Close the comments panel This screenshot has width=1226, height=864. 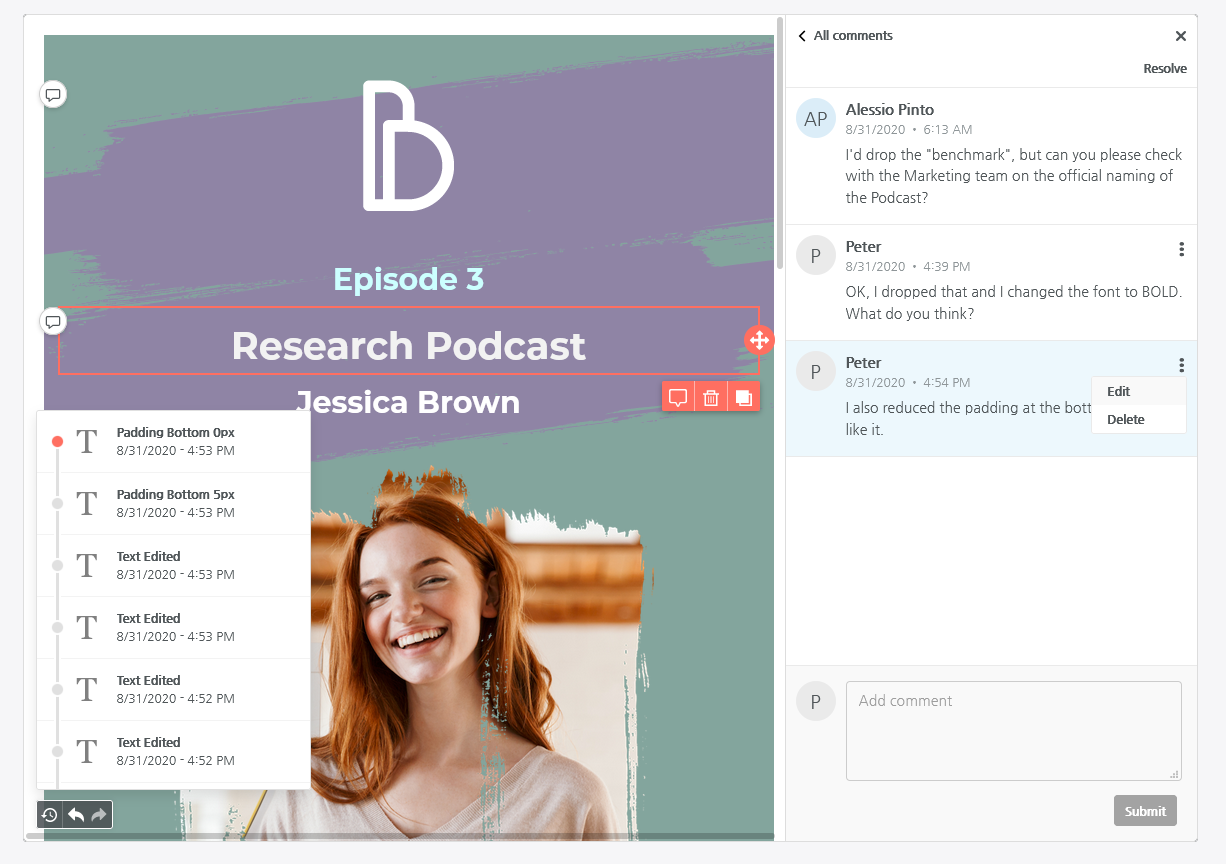pyautogui.click(x=1180, y=36)
